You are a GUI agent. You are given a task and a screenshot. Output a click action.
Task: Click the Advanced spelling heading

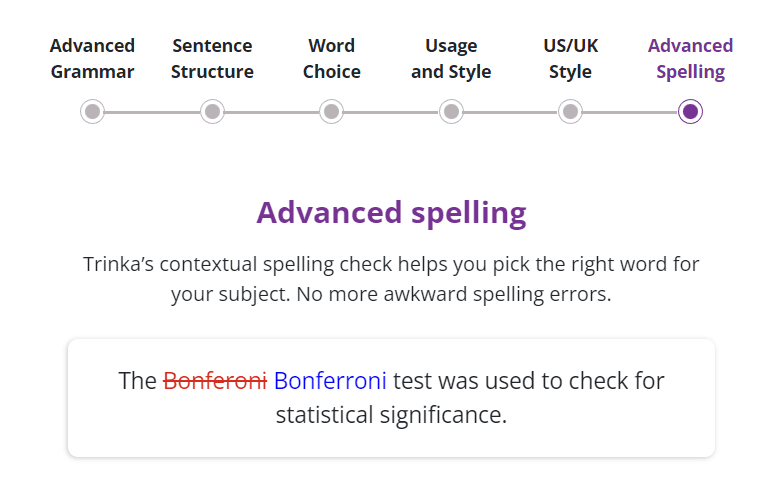pyautogui.click(x=391, y=213)
